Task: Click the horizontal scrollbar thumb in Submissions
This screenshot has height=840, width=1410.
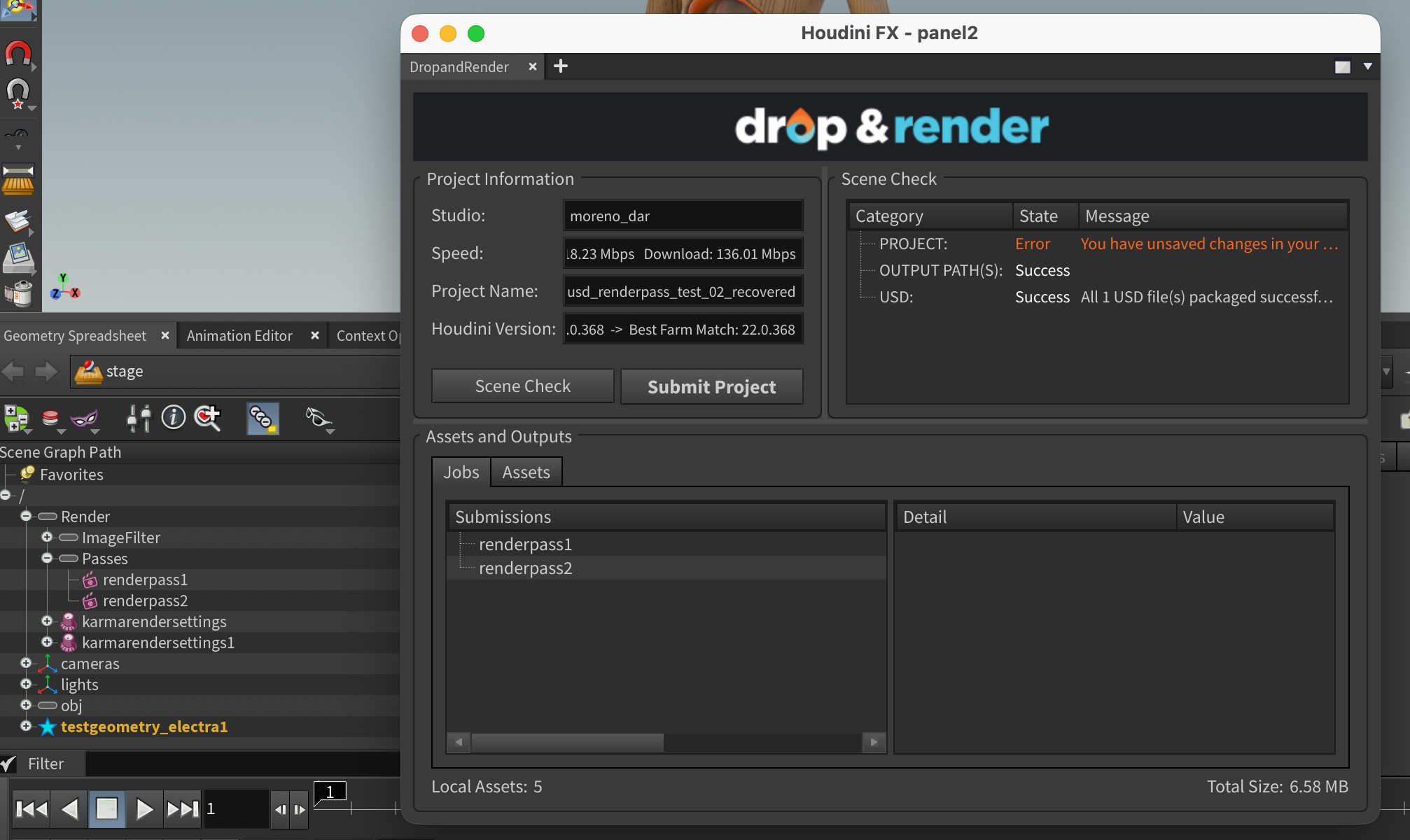Action: [568, 742]
